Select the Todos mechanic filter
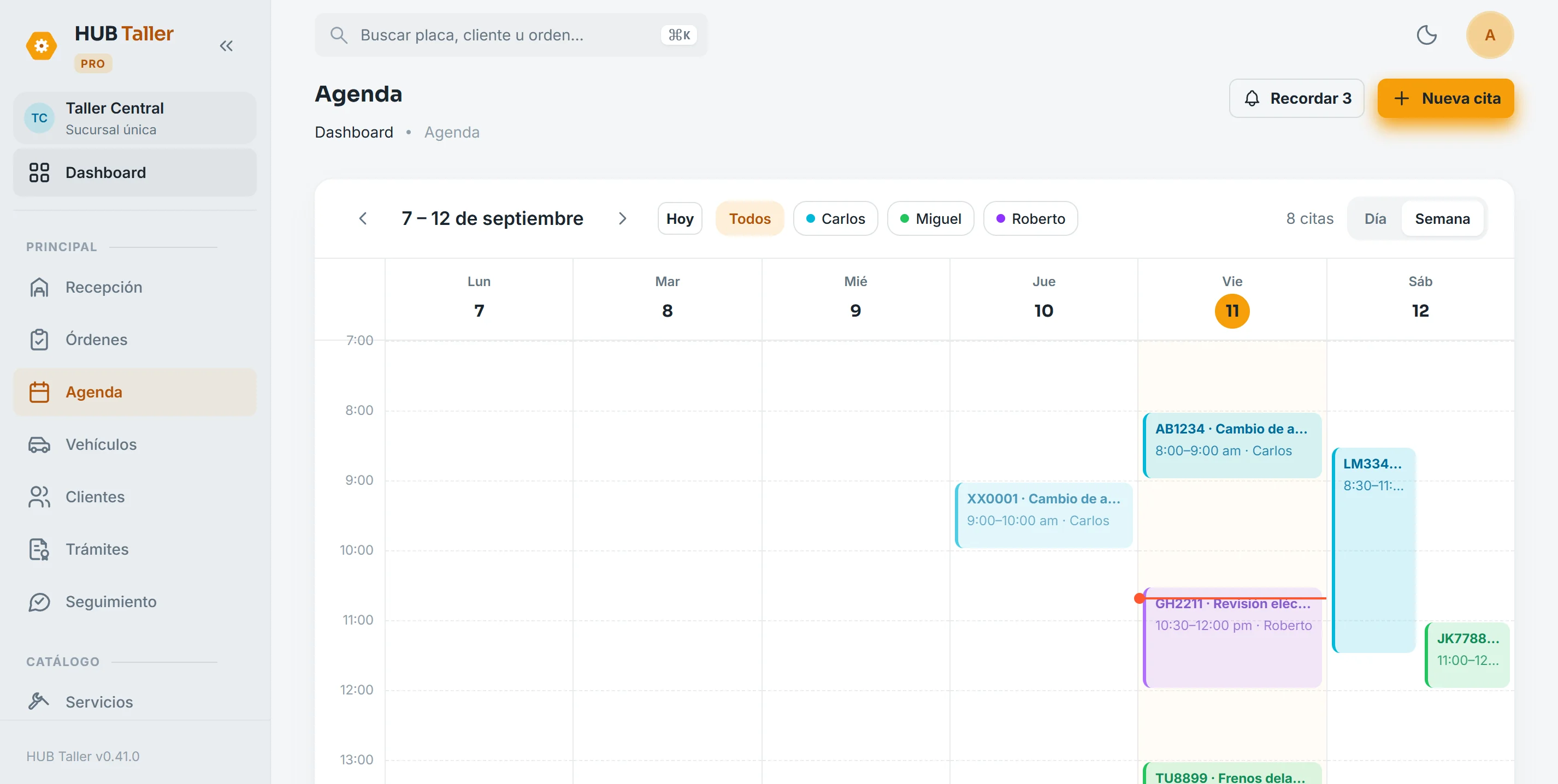The image size is (1558, 784). click(x=750, y=218)
